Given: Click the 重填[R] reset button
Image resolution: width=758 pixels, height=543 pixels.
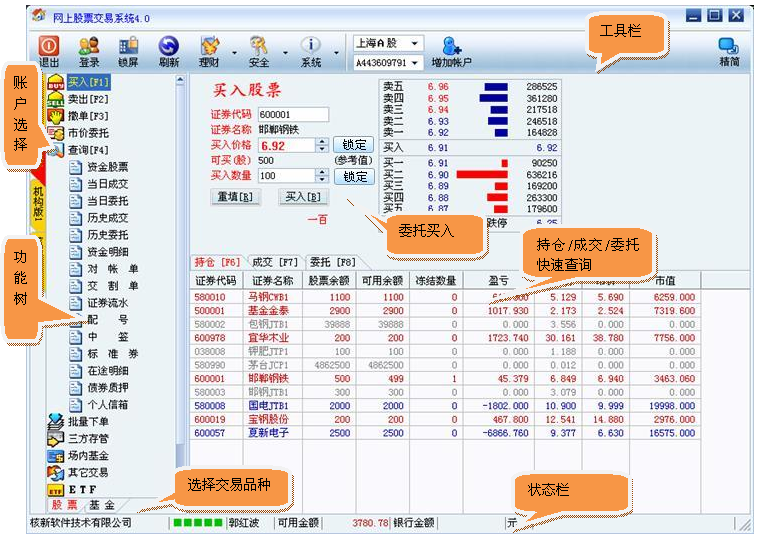Looking at the screenshot, I should [235, 197].
